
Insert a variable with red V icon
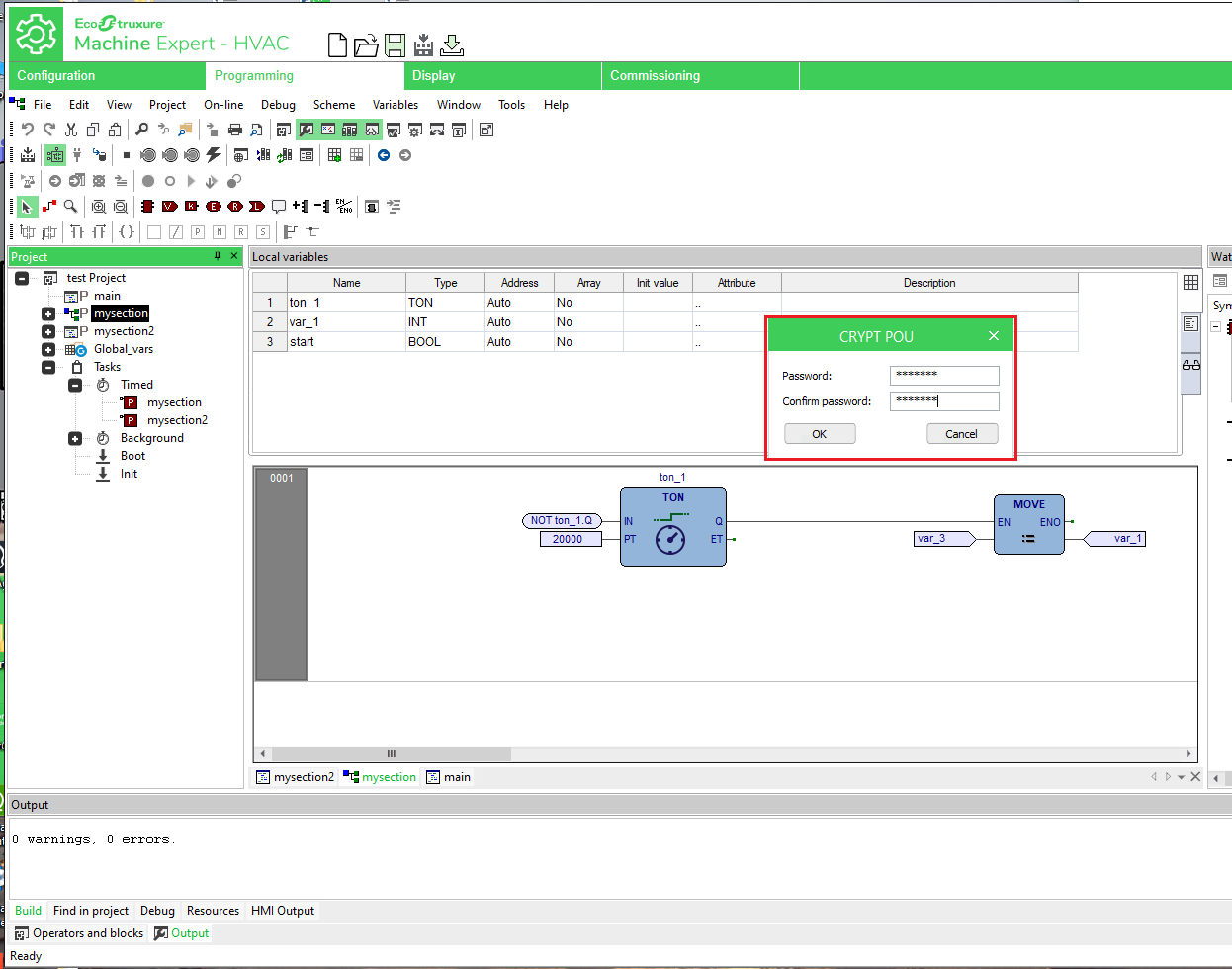(170, 207)
